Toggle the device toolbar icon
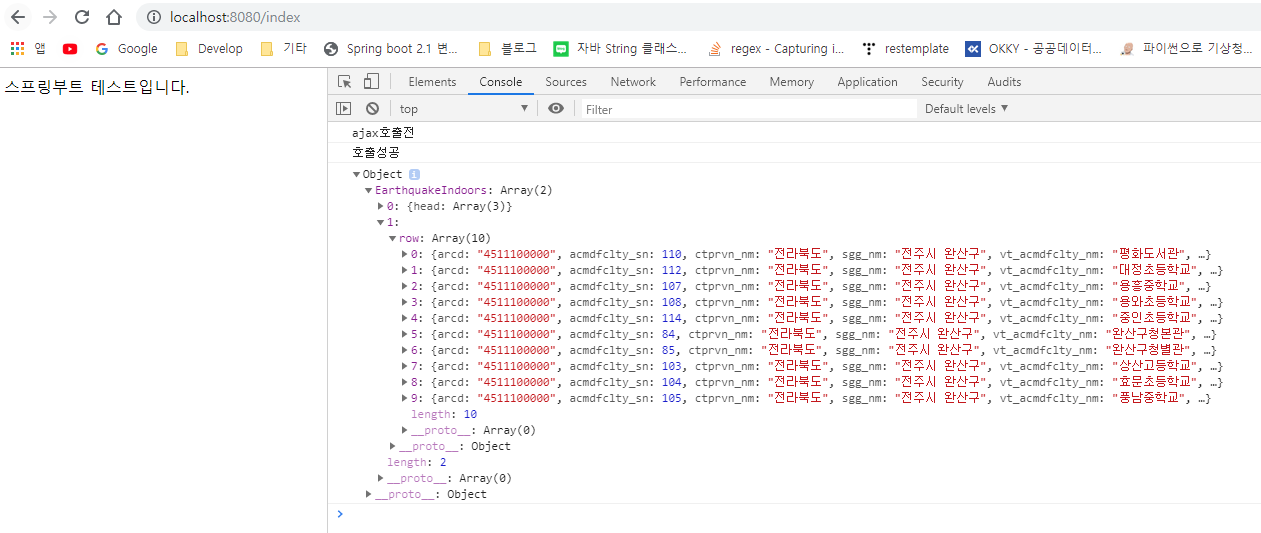This screenshot has height=533, width=1261. tap(371, 82)
